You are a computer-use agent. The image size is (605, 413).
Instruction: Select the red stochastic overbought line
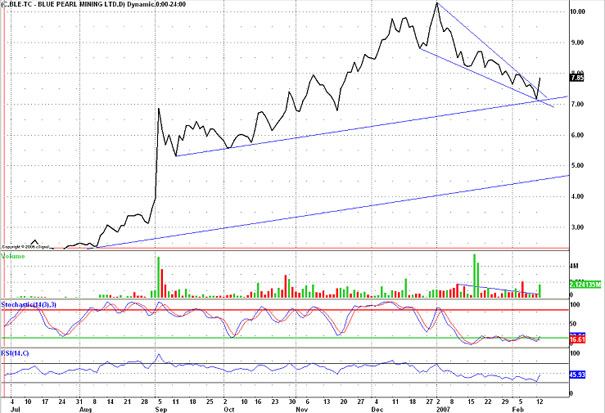pyautogui.click(x=286, y=310)
